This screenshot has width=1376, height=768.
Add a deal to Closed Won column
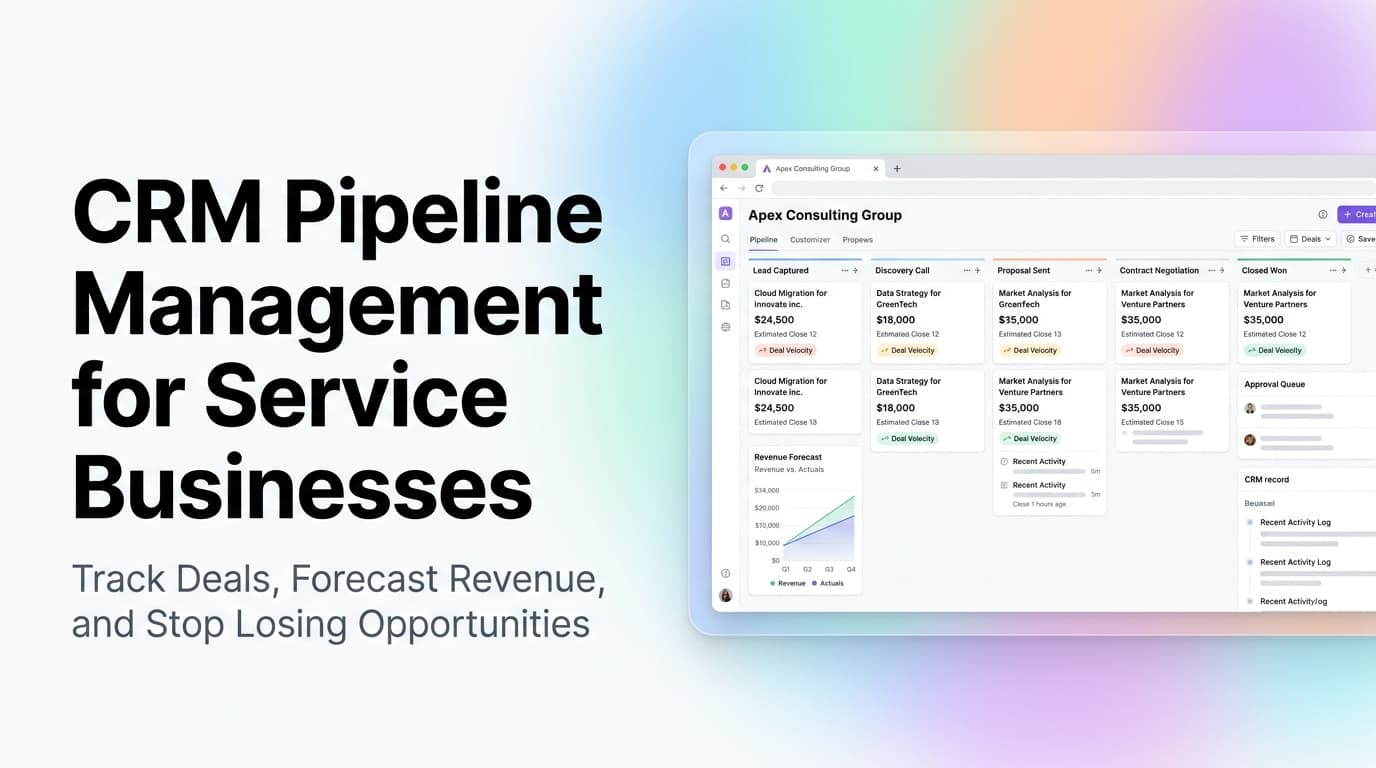tap(1345, 271)
